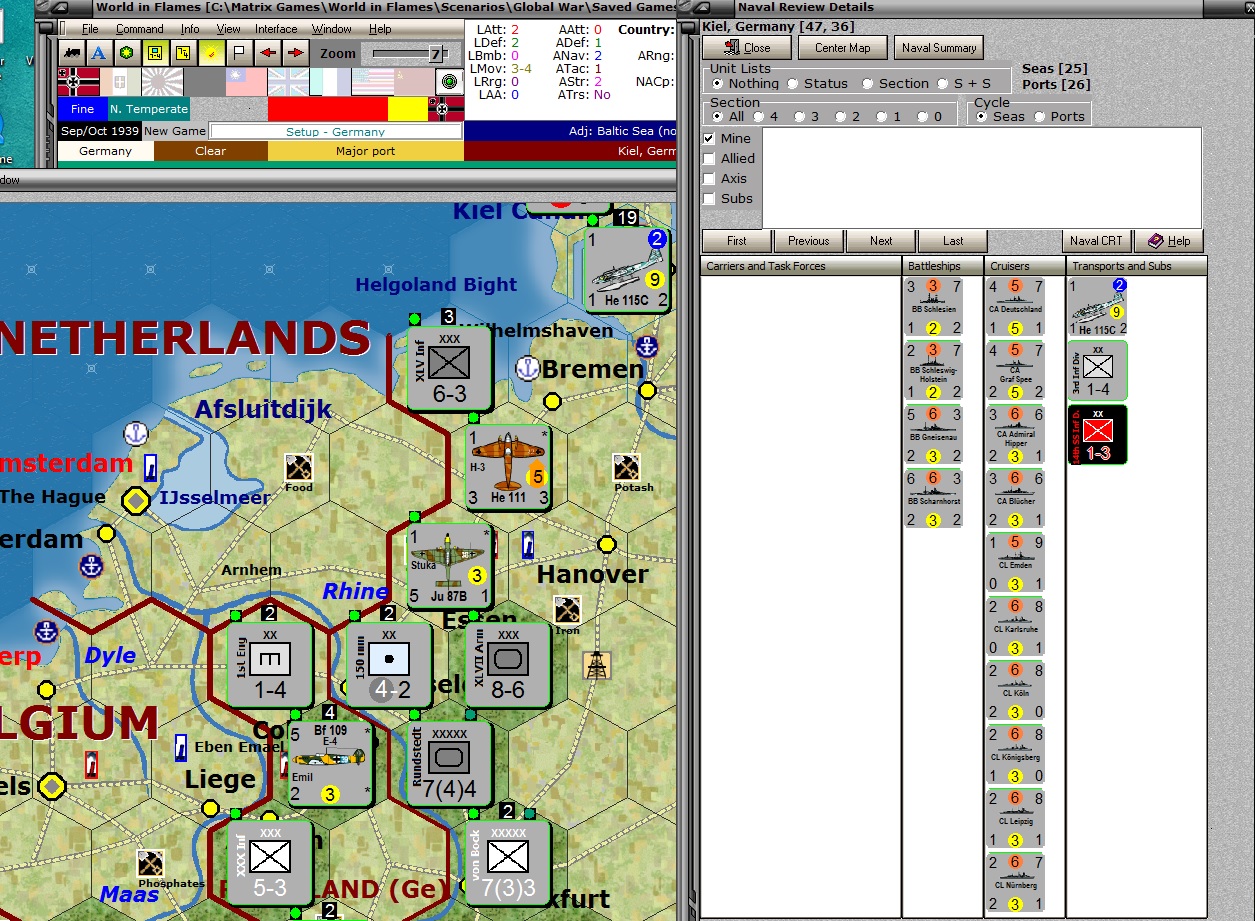Click the Naval CRT button
Screen dimensions: 1255x921
(x=1096, y=241)
